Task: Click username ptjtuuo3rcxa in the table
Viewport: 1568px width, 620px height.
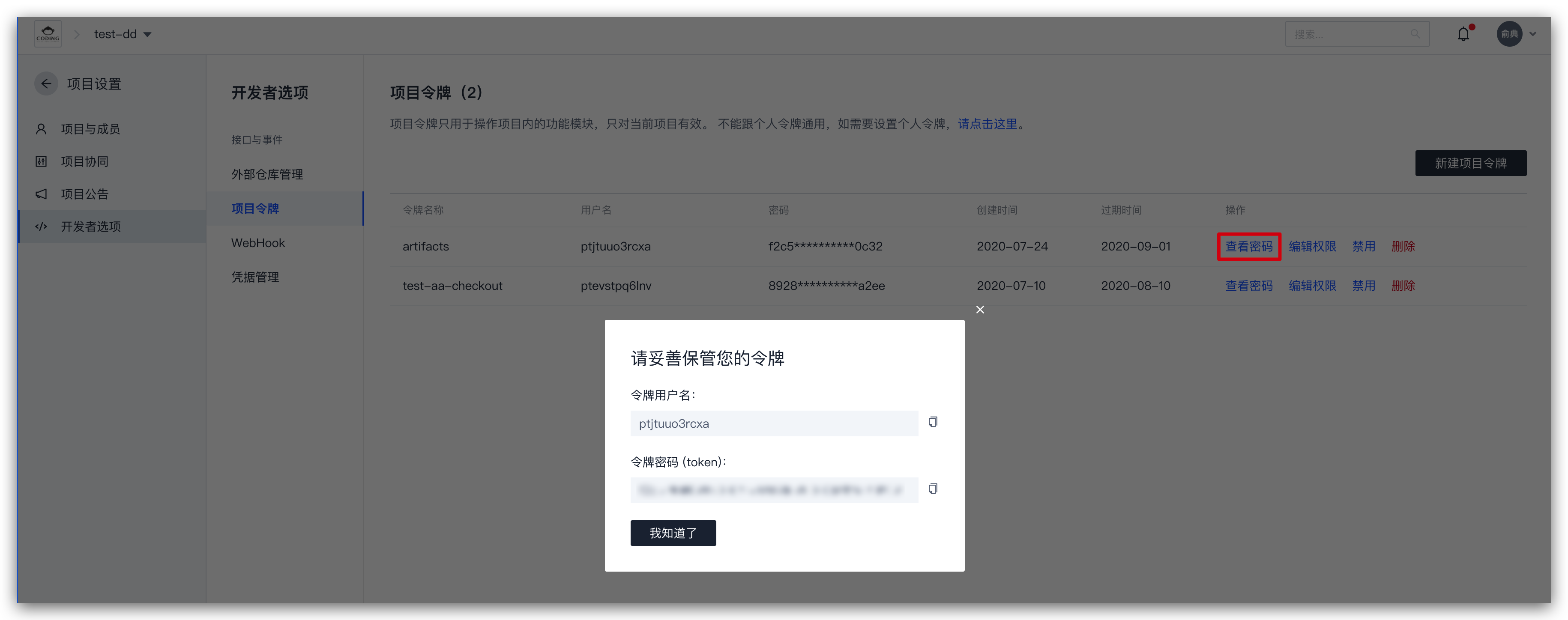Action: tap(615, 247)
